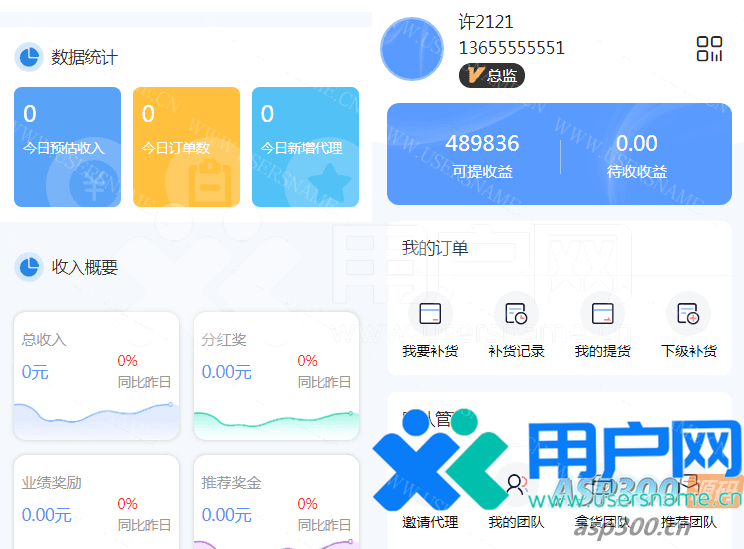Click the 收入概要 heading text
Image resolution: width=744 pixels, height=549 pixels.
pos(84,267)
